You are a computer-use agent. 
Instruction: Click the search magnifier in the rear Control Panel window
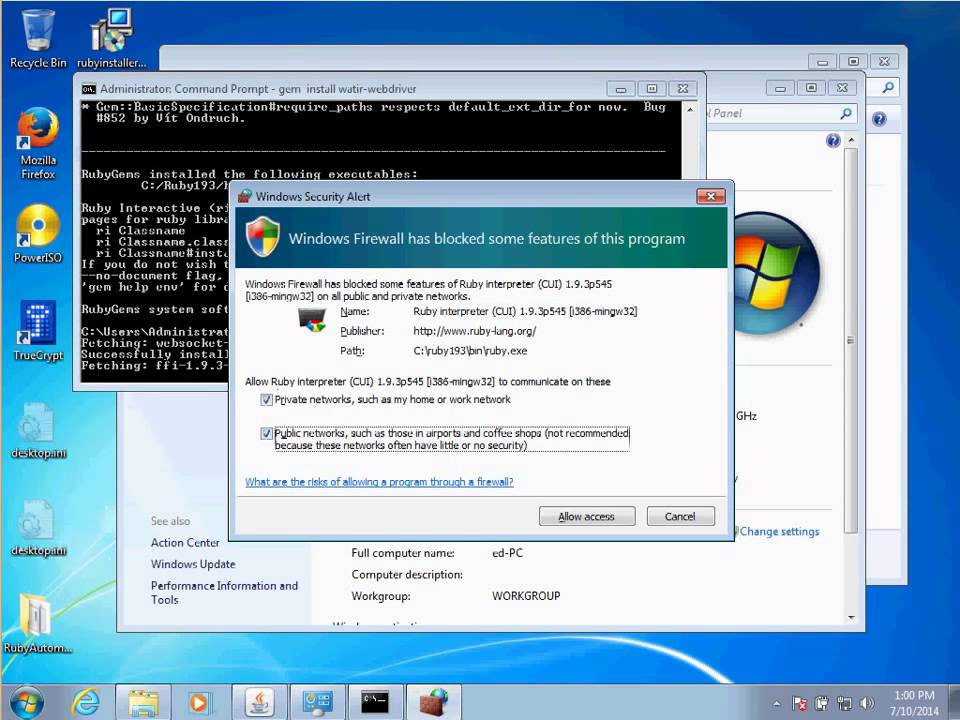(x=888, y=88)
